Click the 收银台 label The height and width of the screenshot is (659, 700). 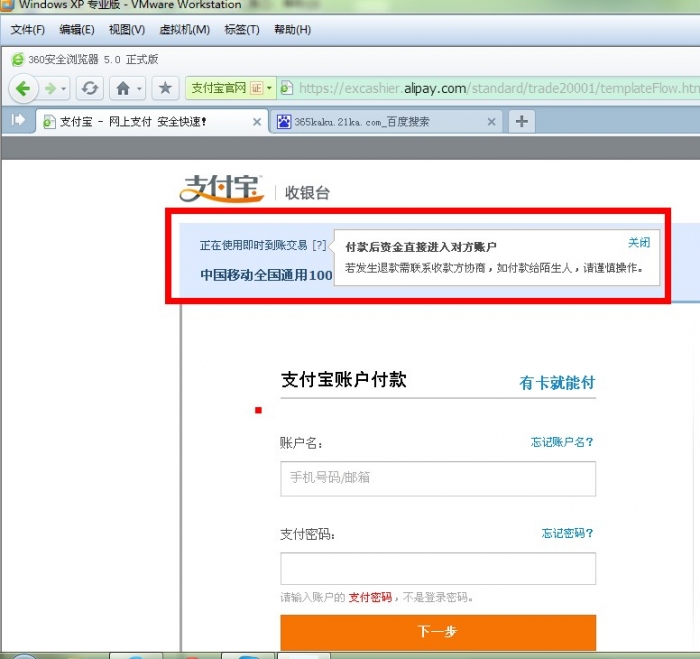[307, 193]
